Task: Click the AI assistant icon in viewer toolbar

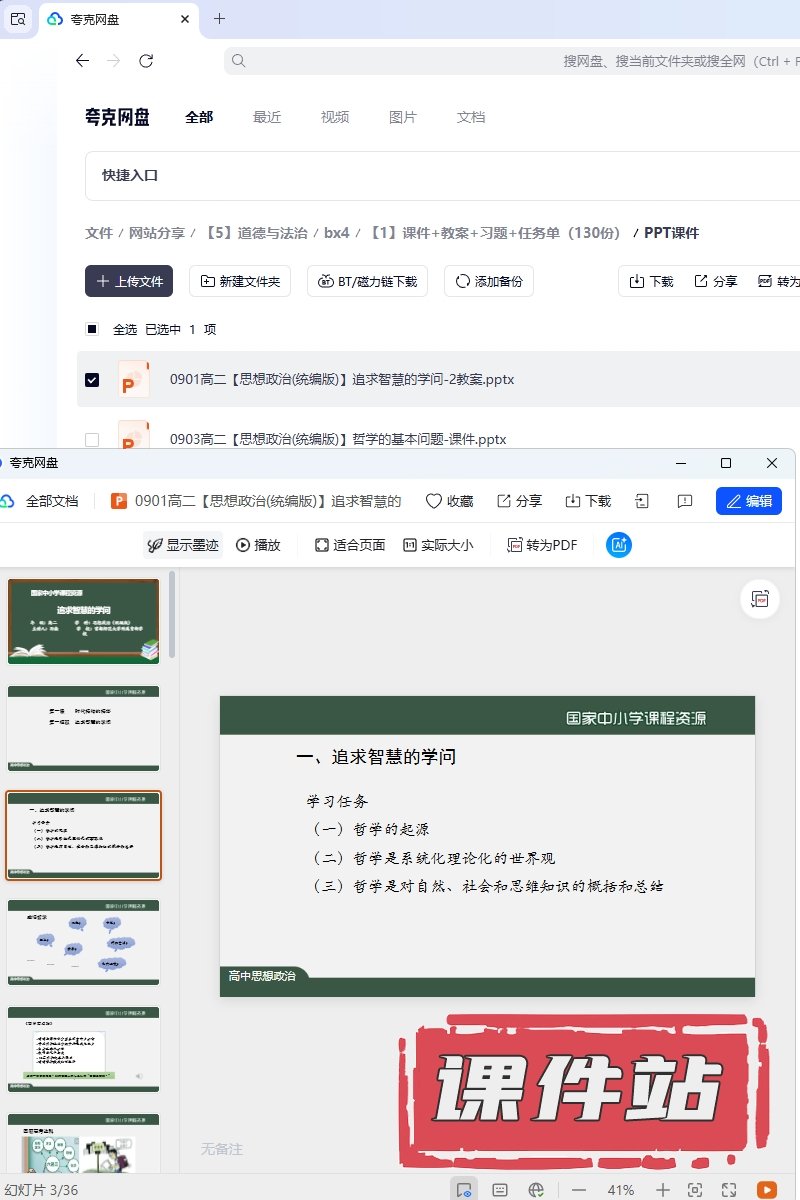Action: coord(619,545)
